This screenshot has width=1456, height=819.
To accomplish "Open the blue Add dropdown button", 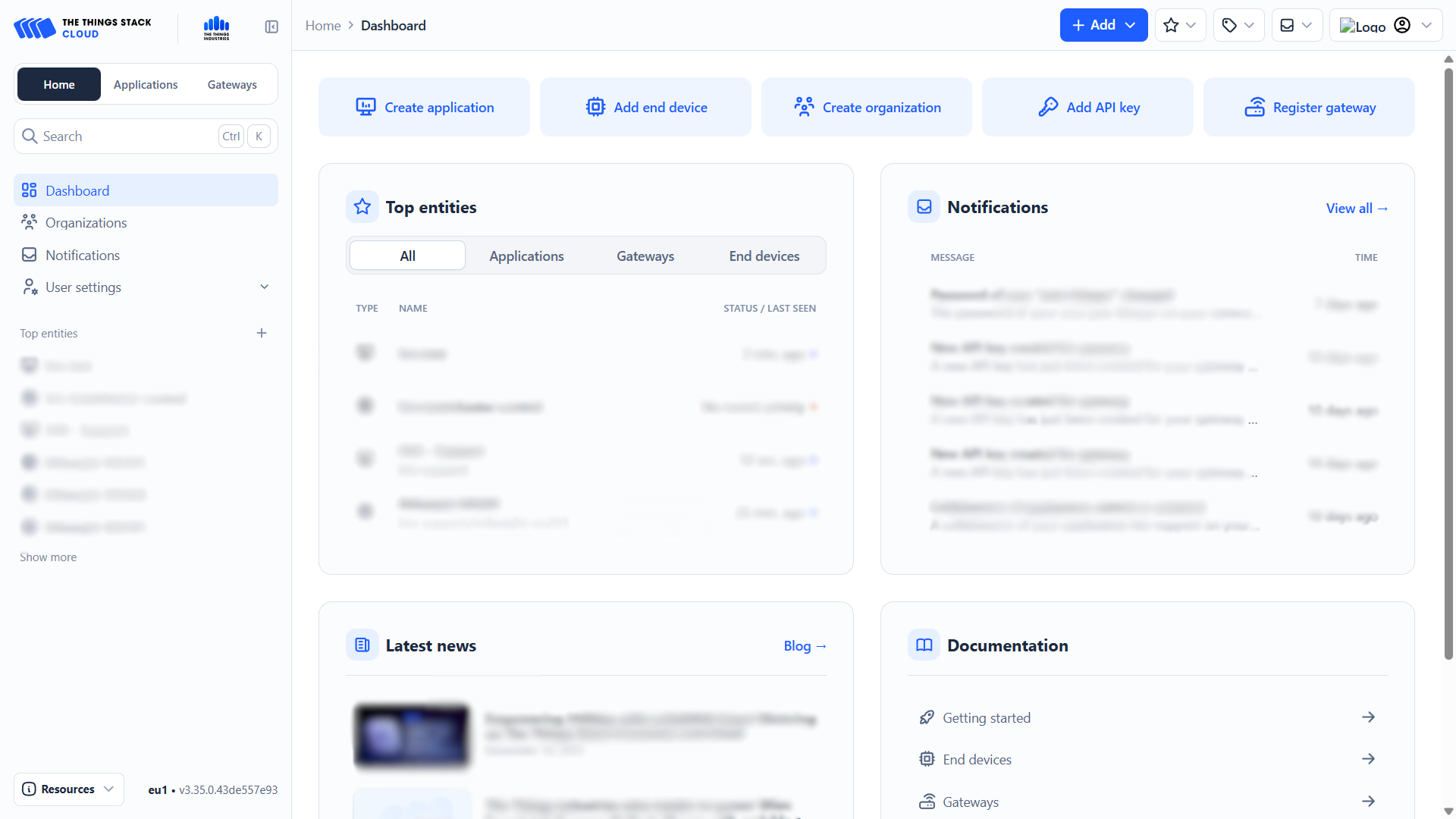I will pos(1103,26).
